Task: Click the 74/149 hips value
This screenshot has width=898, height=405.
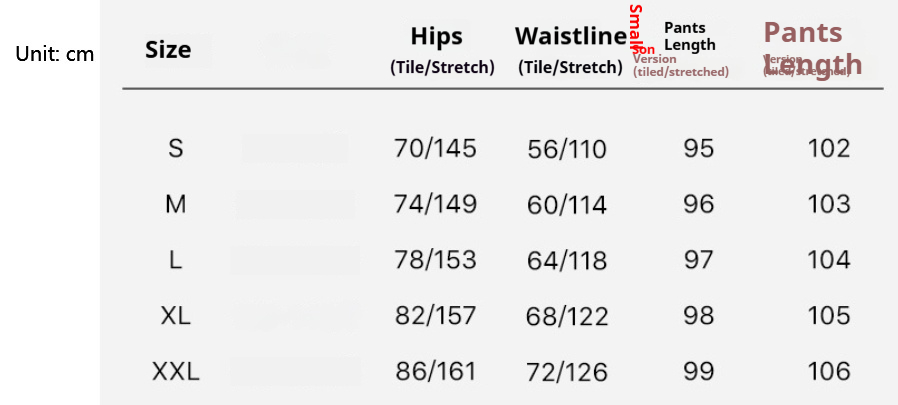Action: 435,205
